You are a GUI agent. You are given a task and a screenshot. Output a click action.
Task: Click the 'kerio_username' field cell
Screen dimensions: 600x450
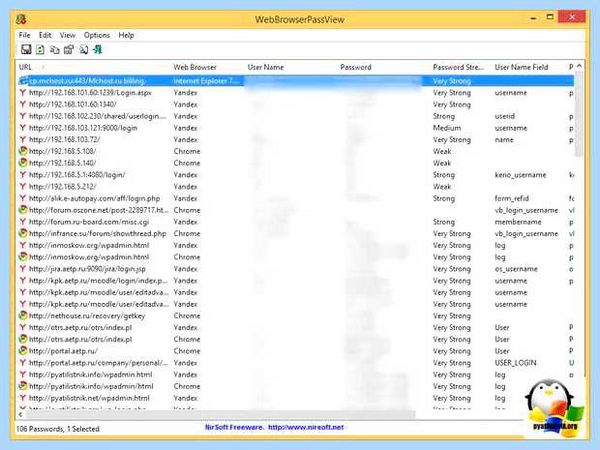[x=520, y=175]
